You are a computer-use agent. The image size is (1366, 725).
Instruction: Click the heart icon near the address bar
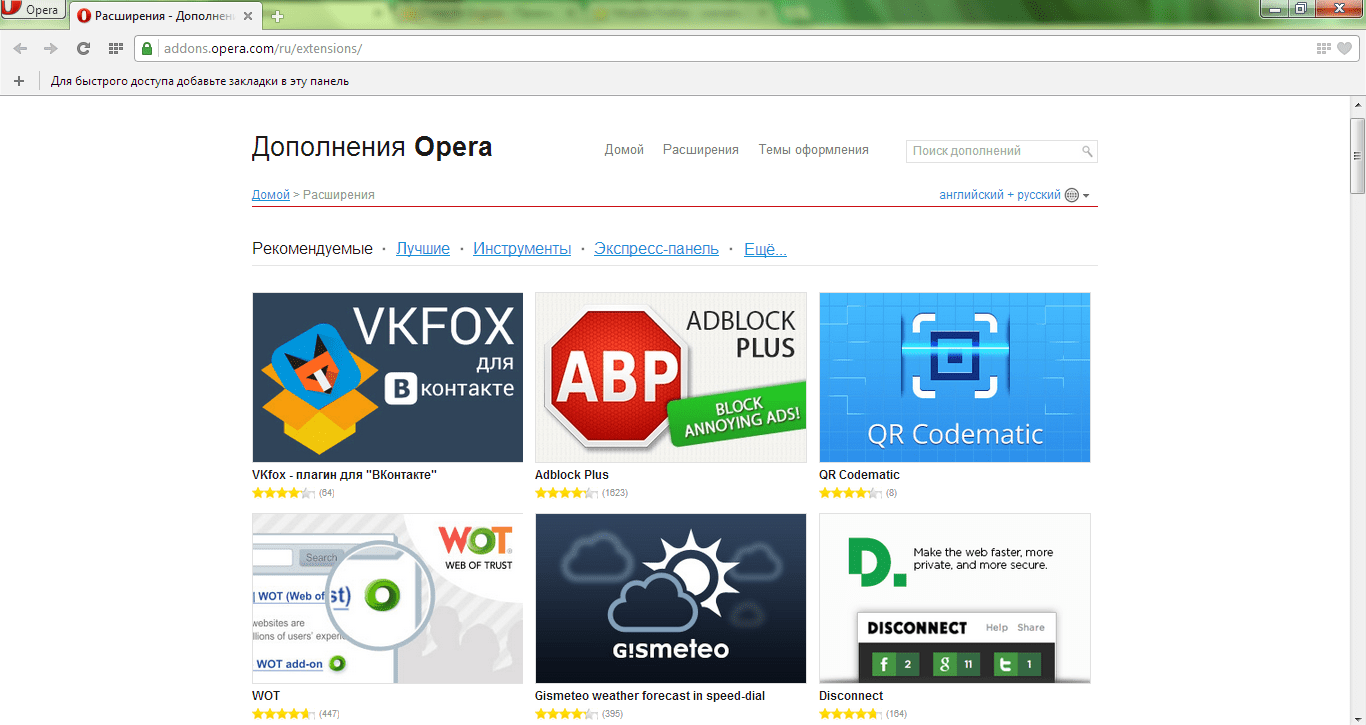[x=1344, y=47]
